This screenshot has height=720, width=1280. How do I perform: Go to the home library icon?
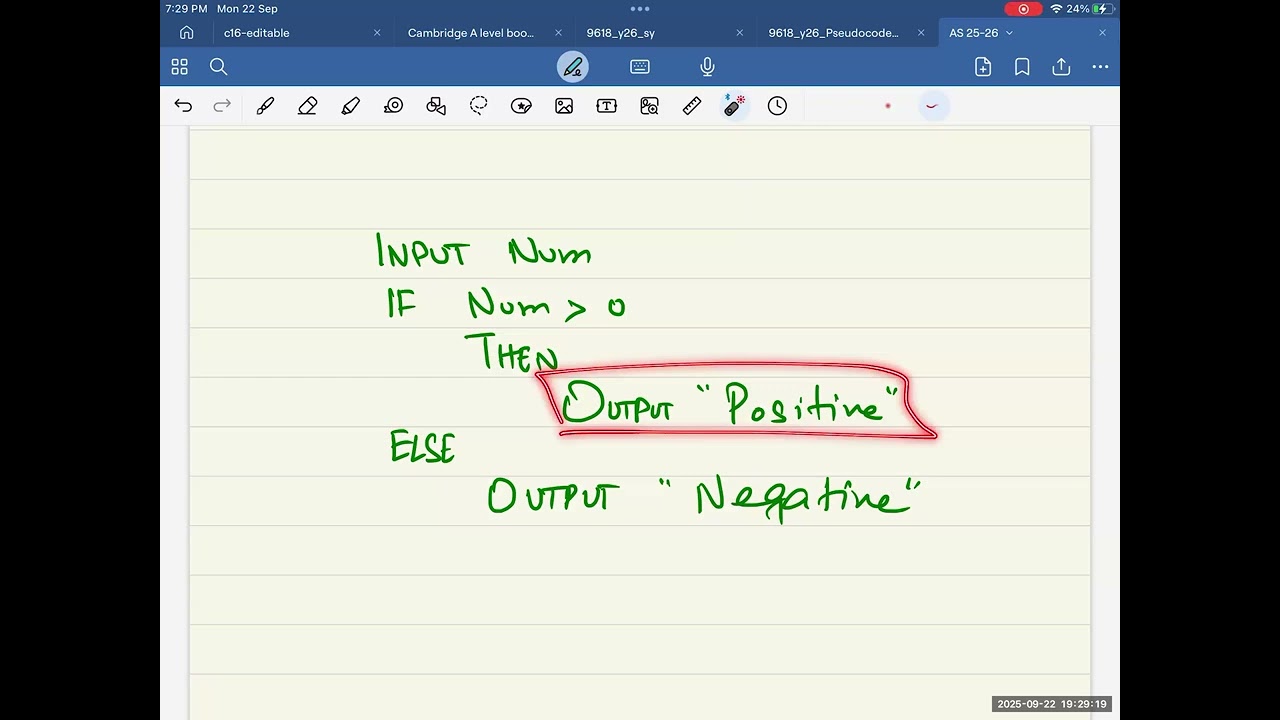point(186,33)
